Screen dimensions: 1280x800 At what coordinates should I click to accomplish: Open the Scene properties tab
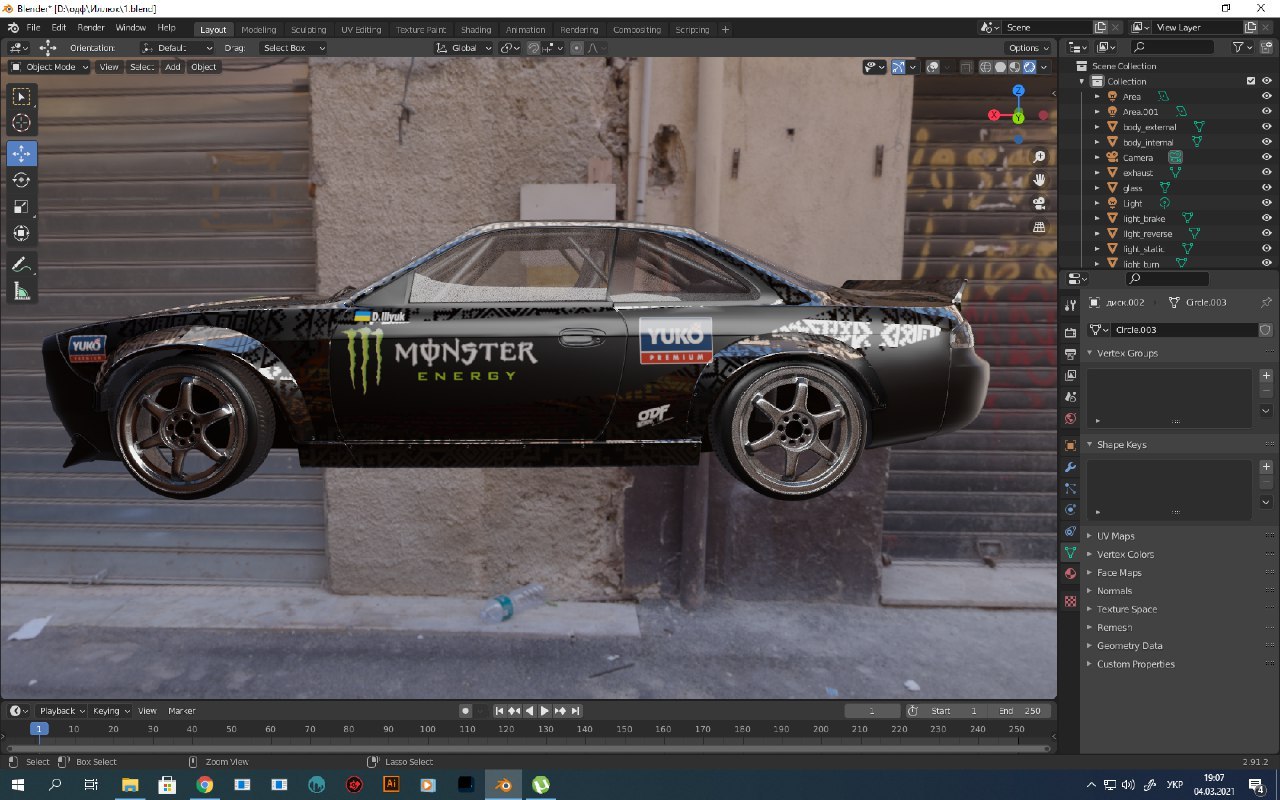1070,397
